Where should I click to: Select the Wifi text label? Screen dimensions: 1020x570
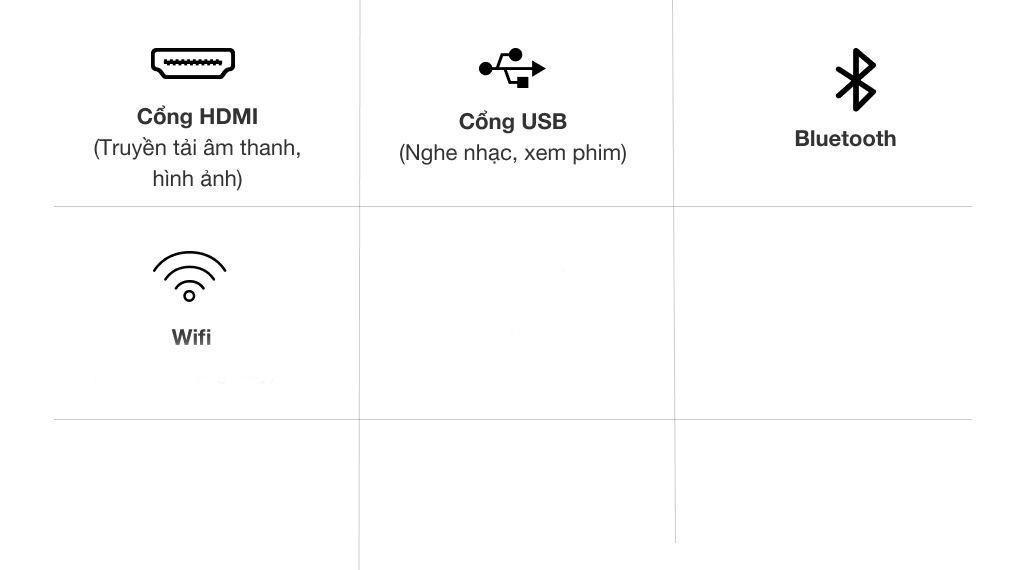pyautogui.click(x=191, y=337)
